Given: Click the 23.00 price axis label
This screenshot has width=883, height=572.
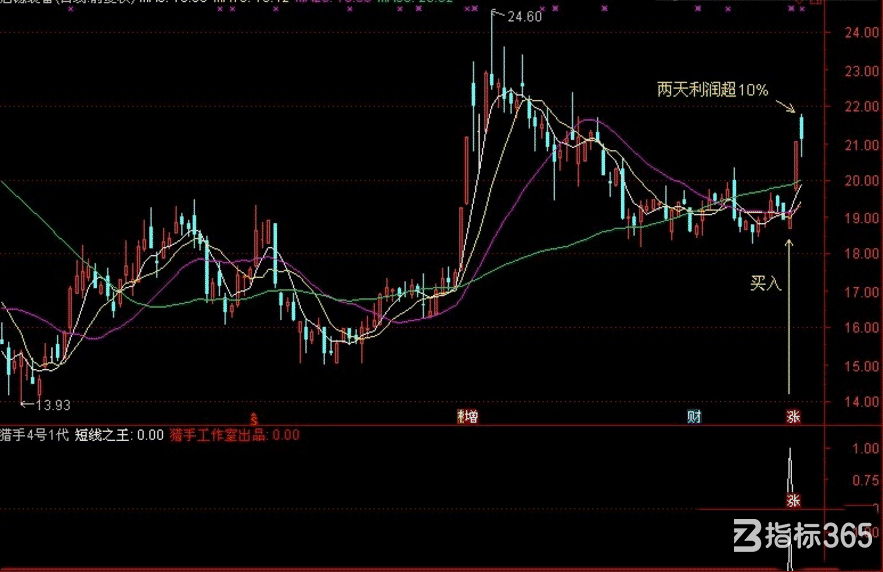Looking at the screenshot, I should point(862,71).
